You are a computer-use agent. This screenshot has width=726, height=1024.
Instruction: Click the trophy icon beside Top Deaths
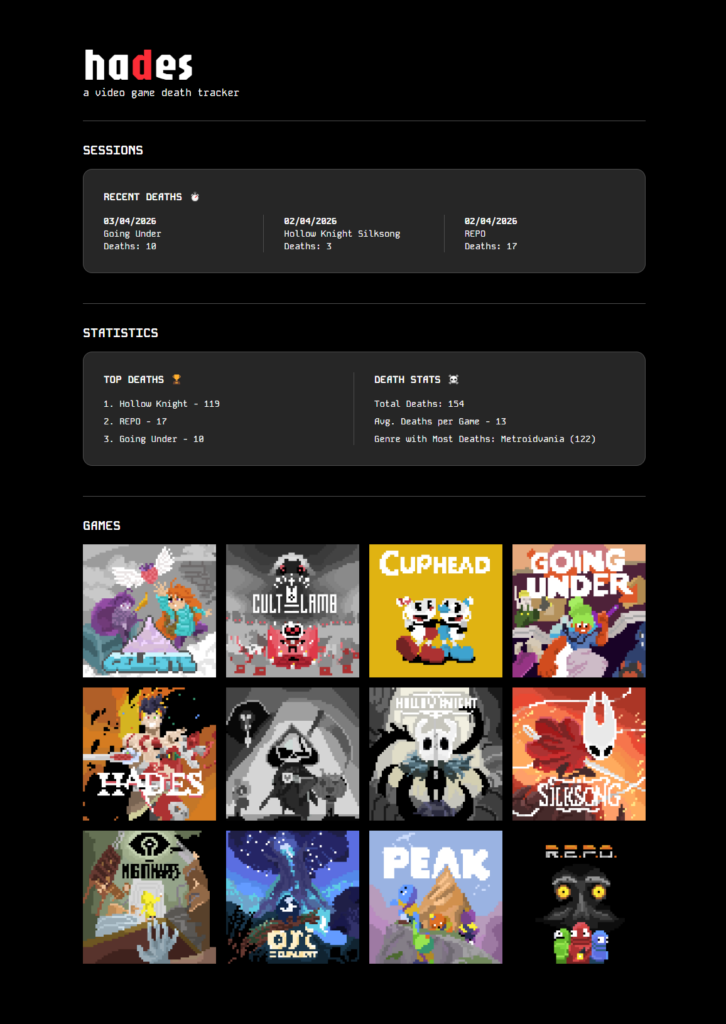tap(176, 380)
